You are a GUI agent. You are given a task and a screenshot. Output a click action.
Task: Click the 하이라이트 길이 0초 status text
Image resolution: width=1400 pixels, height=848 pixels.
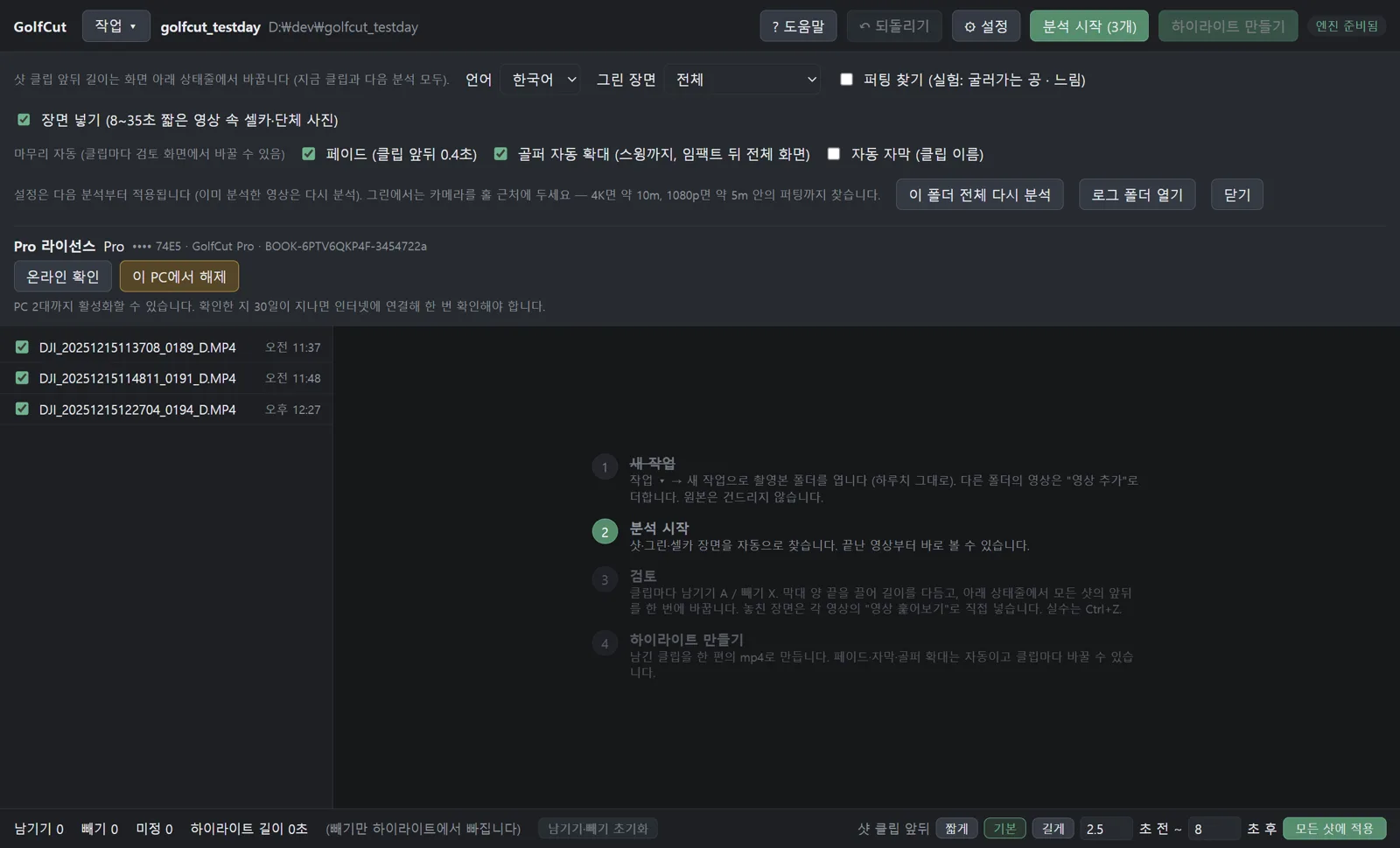click(249, 829)
